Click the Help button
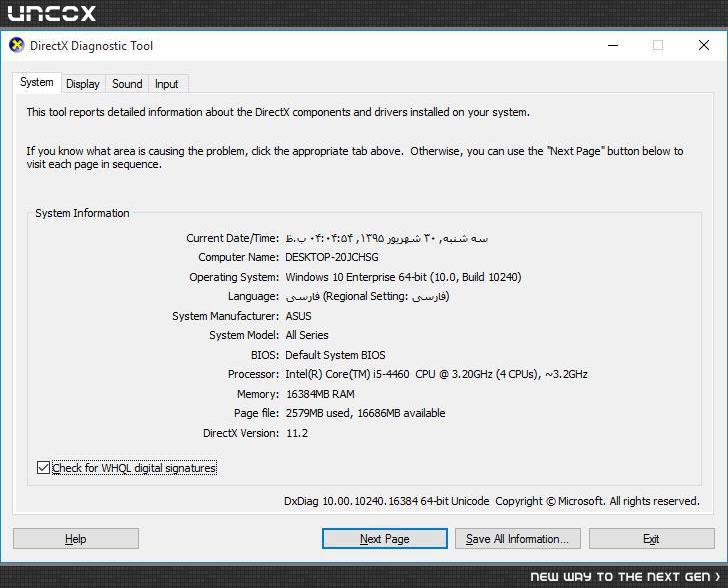728x588 pixels. click(x=76, y=539)
